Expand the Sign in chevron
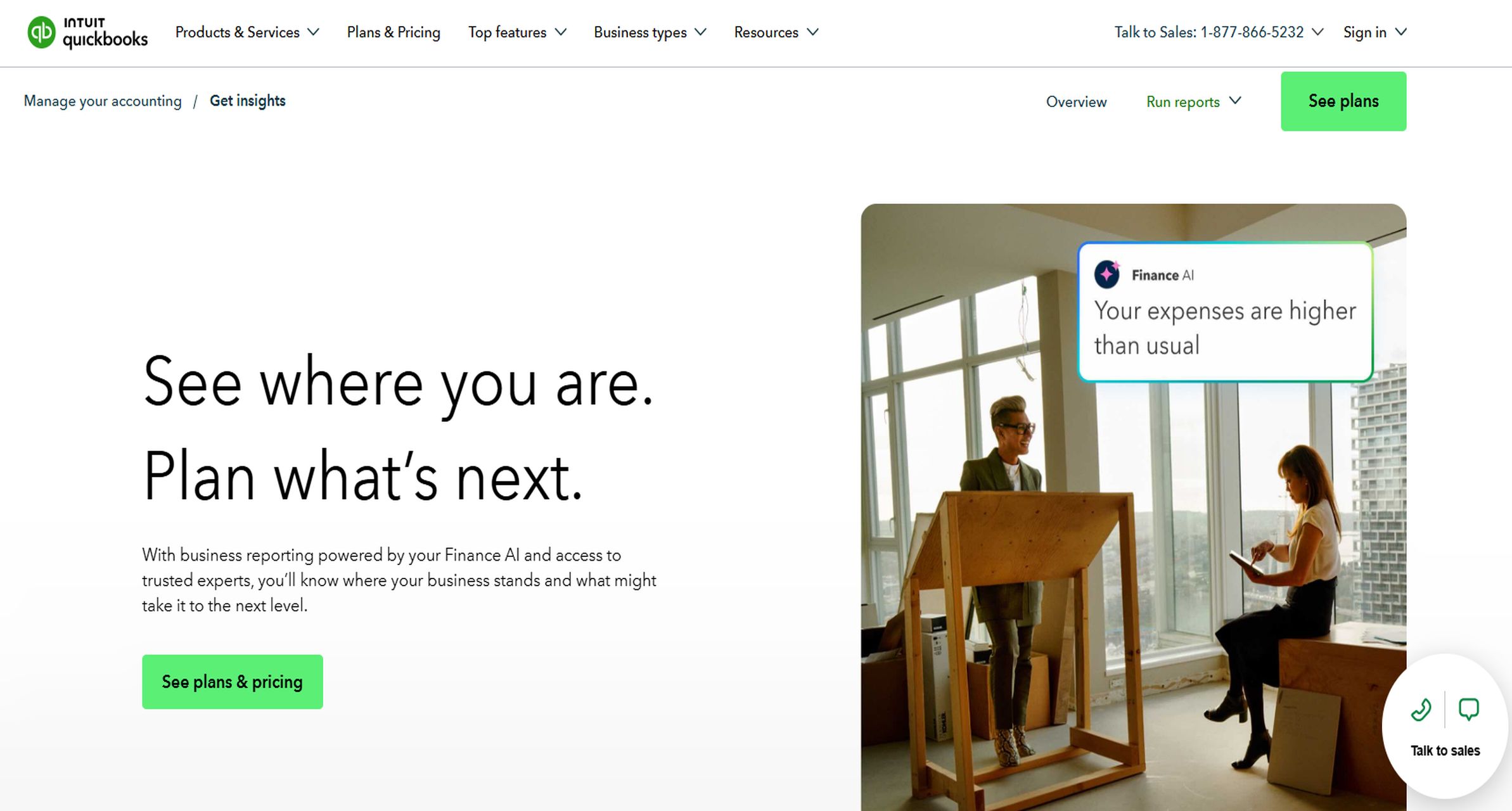 [1401, 32]
